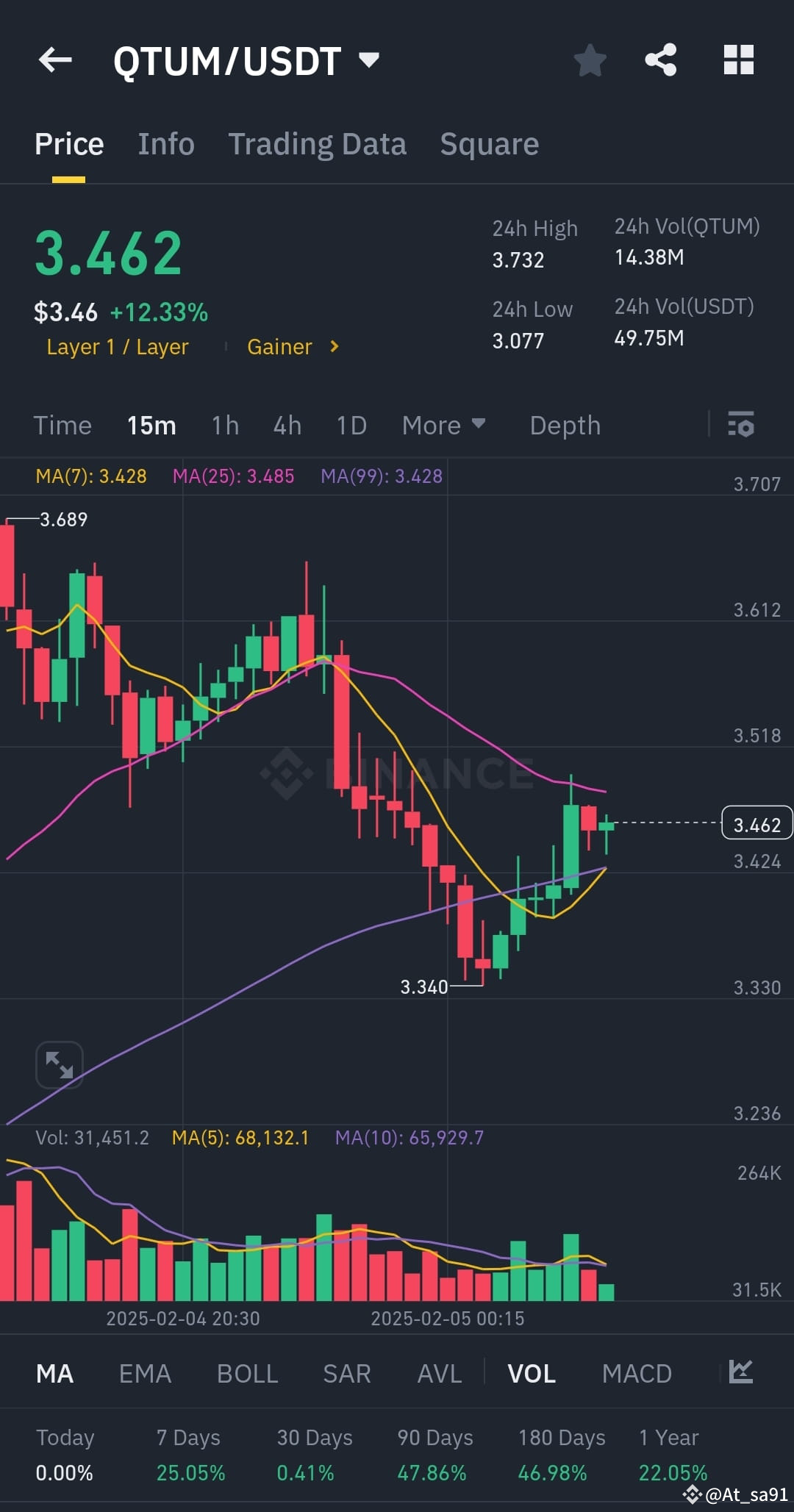
Task: Select the MACD indicator
Action: pyautogui.click(x=637, y=1373)
